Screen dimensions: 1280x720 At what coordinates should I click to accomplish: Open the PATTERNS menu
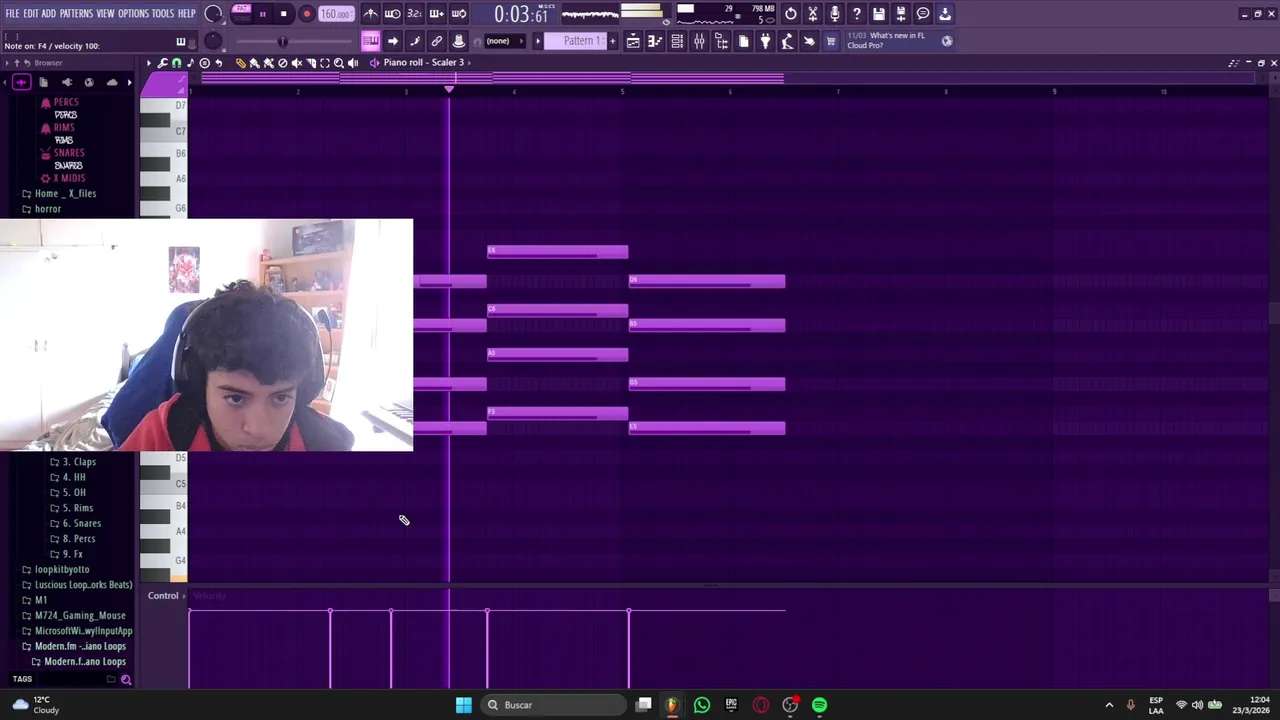(76, 14)
